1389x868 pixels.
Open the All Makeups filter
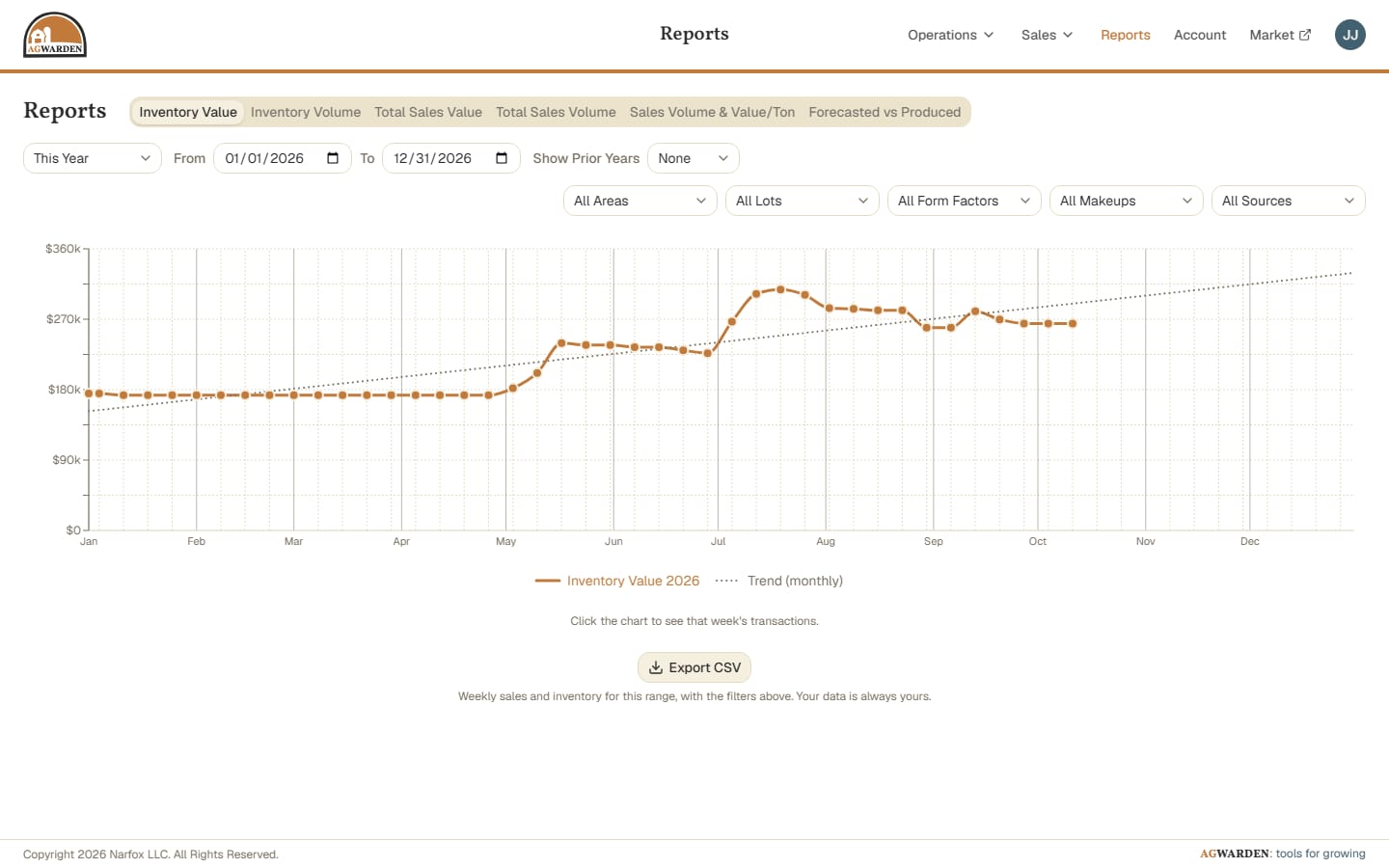click(x=1127, y=201)
